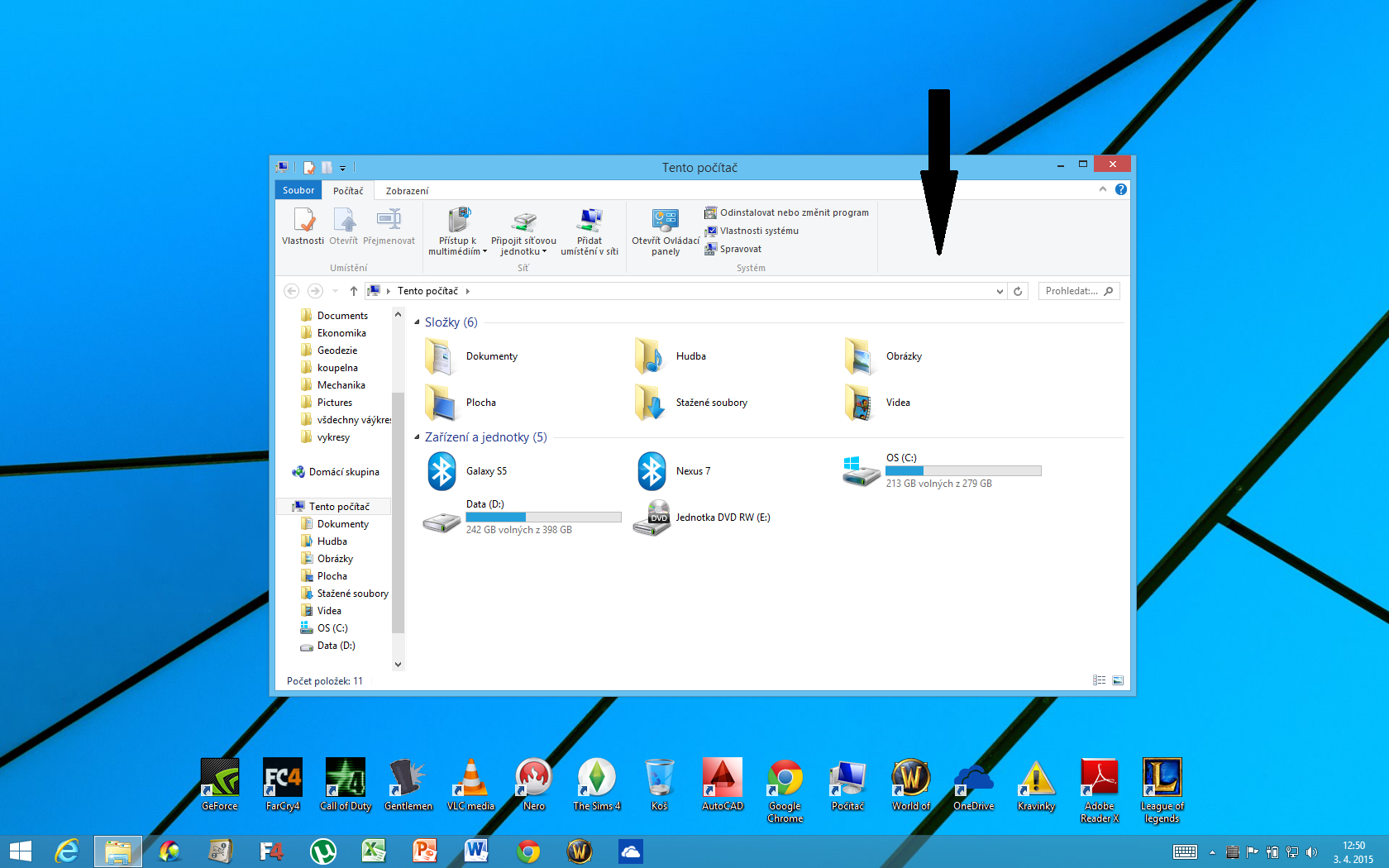Open The Sims 4 desktop shortcut

click(x=596, y=785)
